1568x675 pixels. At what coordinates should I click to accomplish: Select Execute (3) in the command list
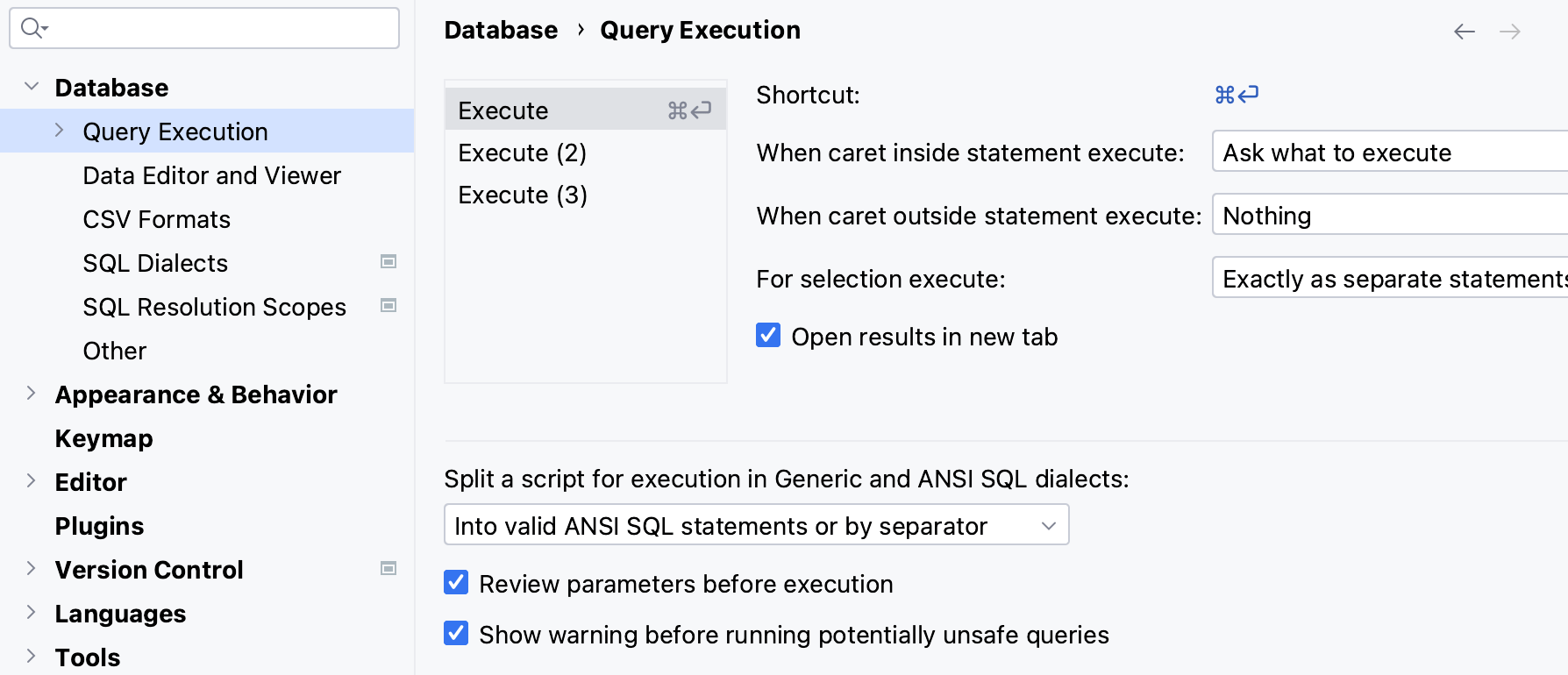pos(522,194)
